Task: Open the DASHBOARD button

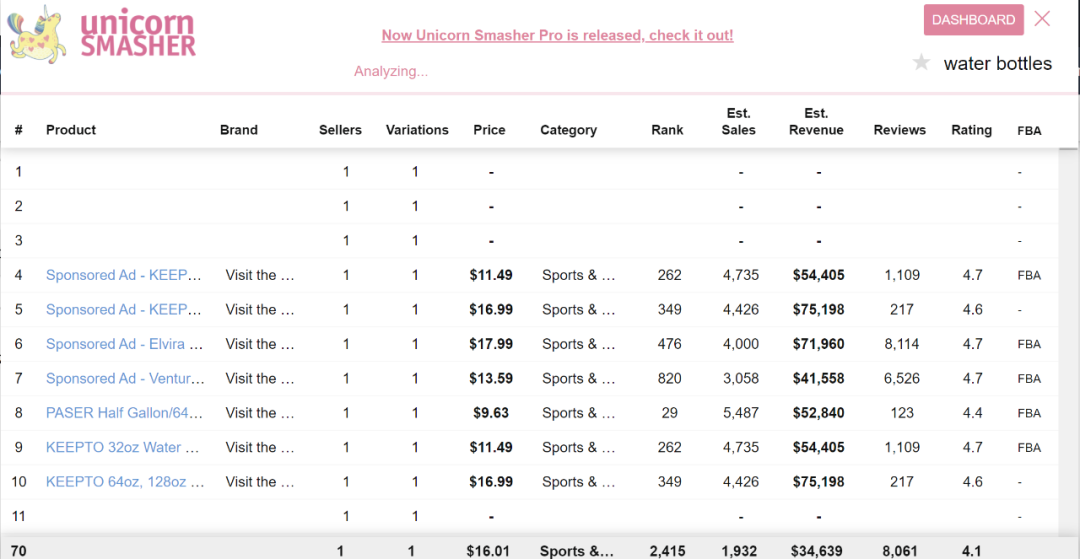Action: 973,20
